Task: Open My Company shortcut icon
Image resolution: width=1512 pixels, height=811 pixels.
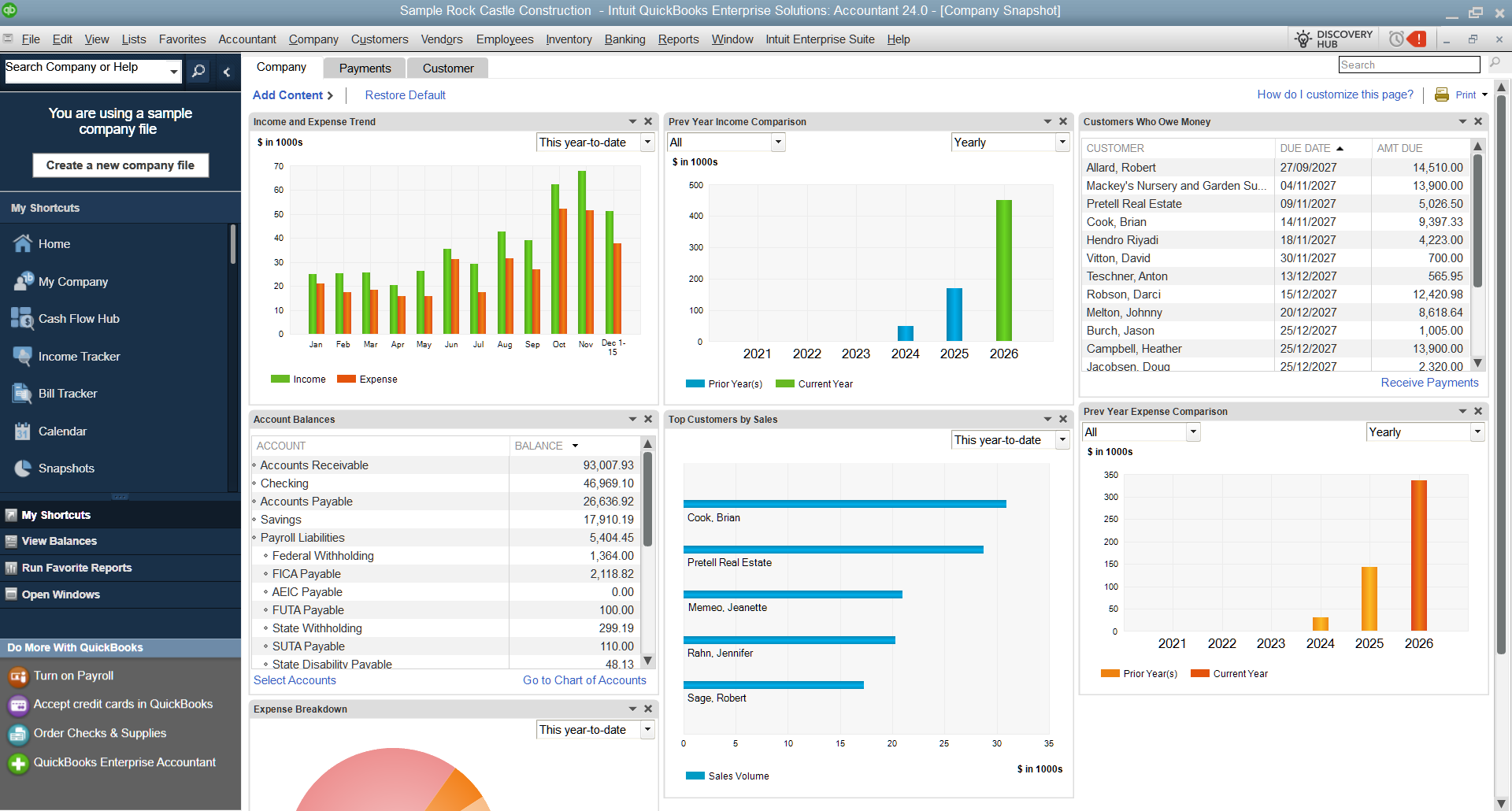Action: tap(22, 281)
